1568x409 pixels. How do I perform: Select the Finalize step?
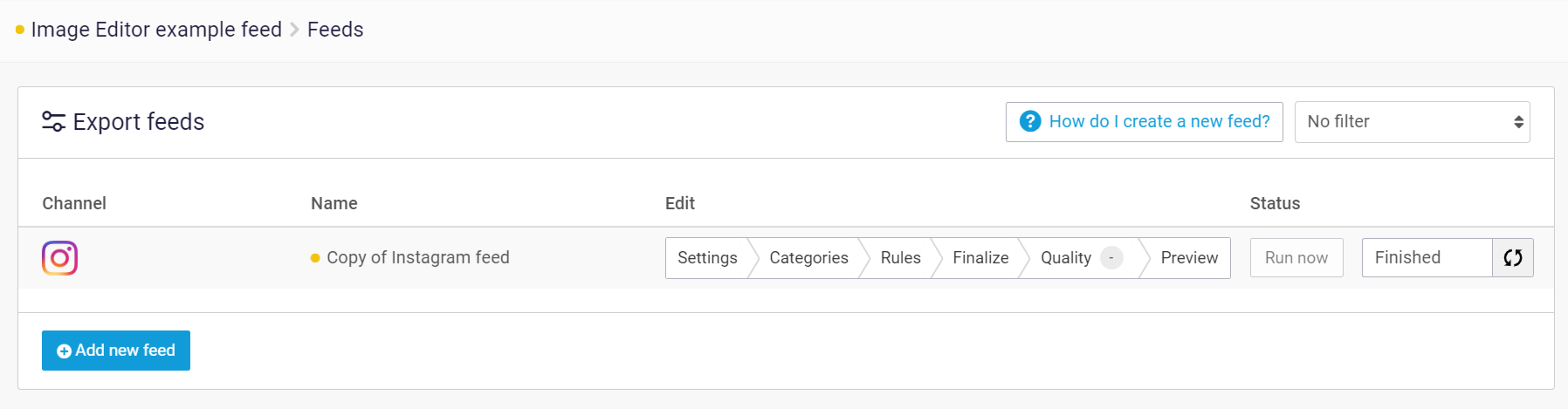pos(980,258)
